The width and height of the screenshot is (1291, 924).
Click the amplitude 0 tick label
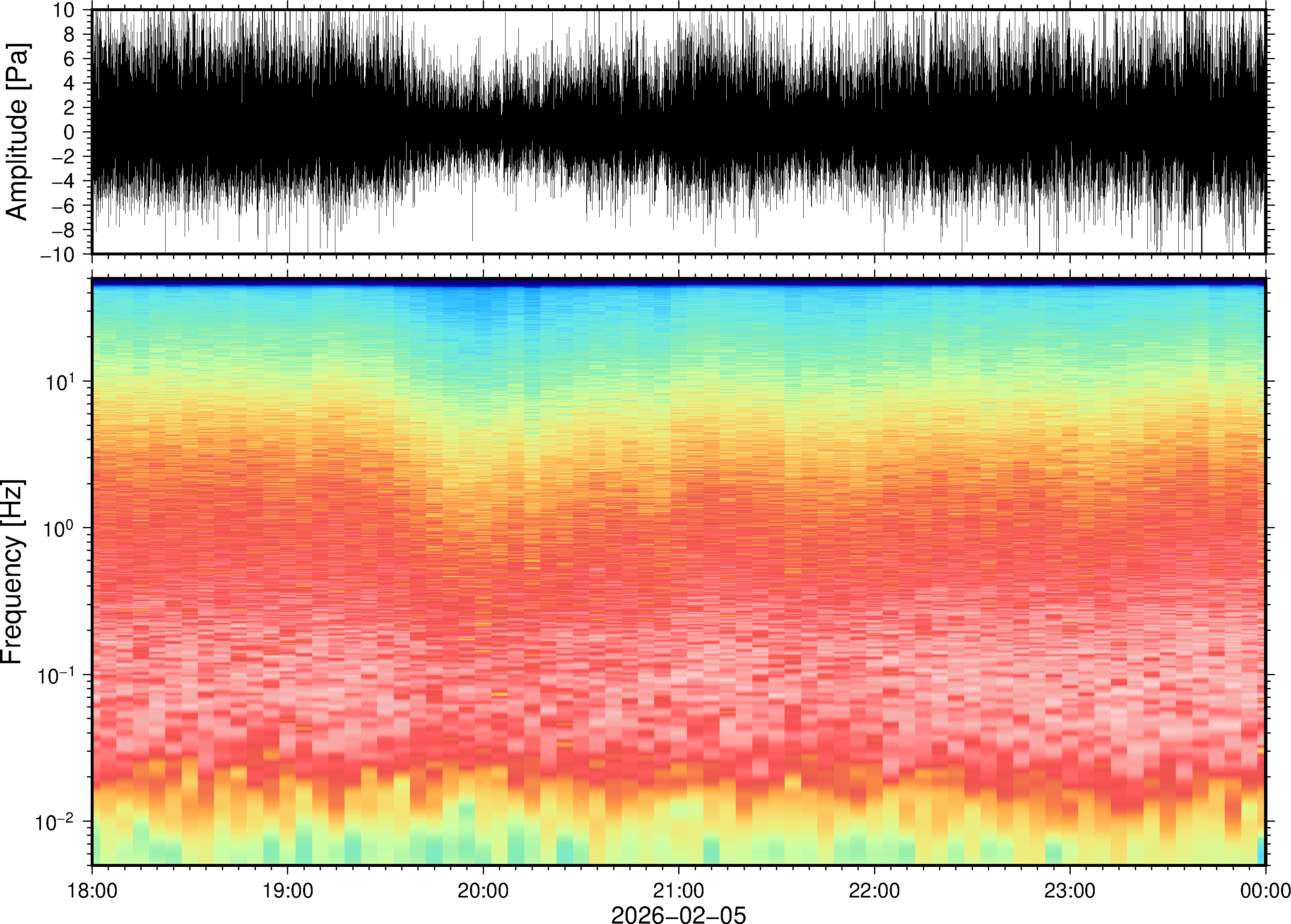[x=70, y=132]
